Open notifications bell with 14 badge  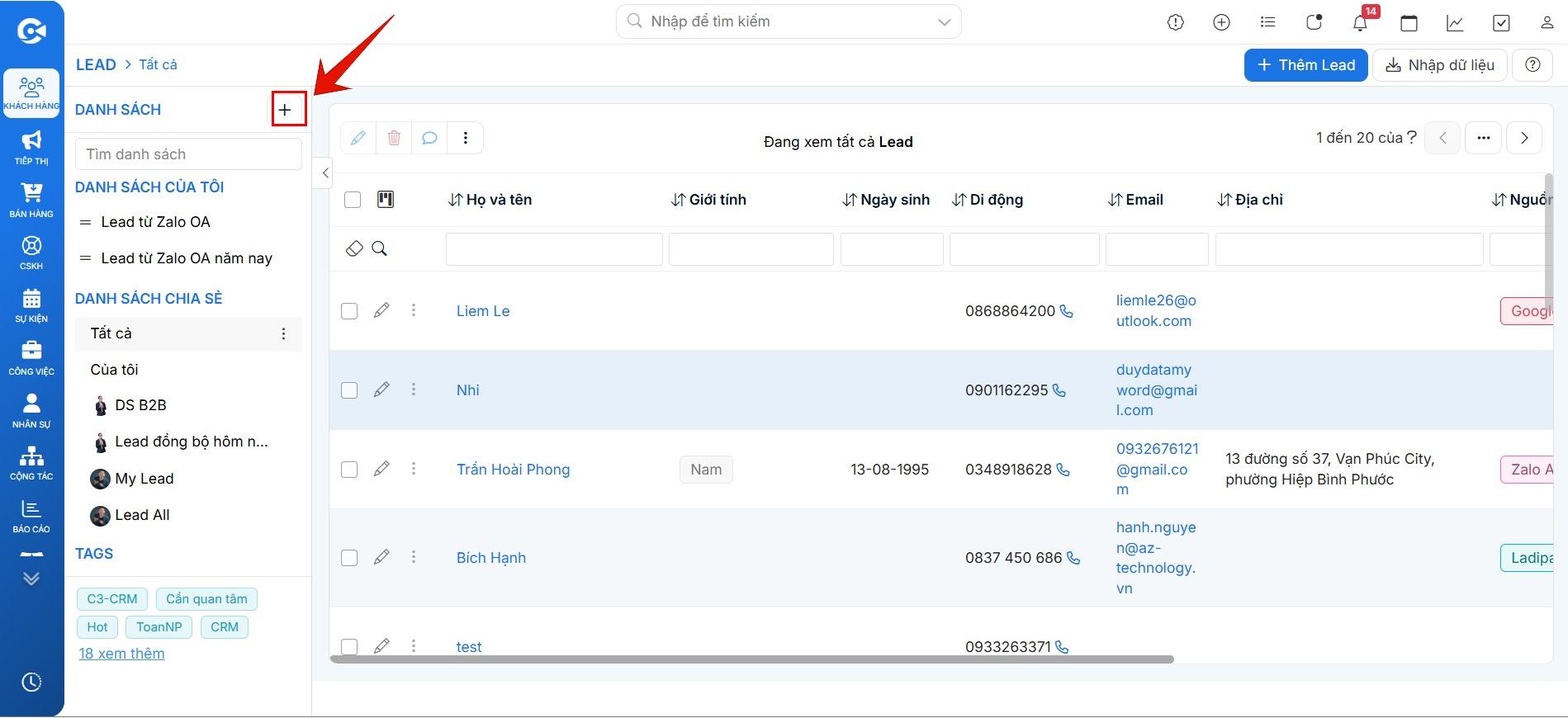pyautogui.click(x=1361, y=22)
